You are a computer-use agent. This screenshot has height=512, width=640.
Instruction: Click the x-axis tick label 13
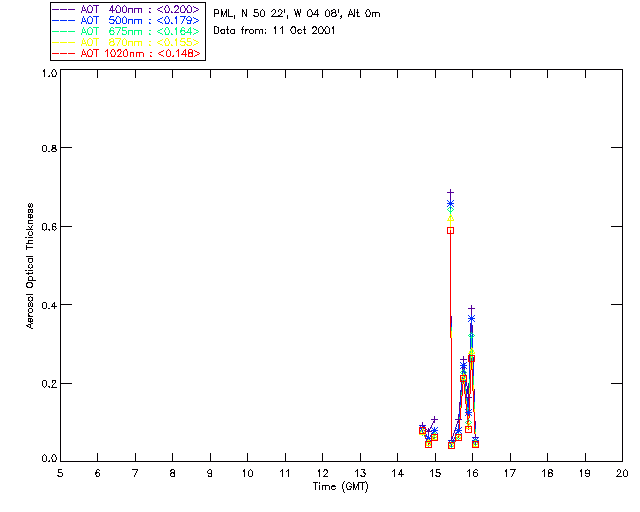click(x=360, y=473)
